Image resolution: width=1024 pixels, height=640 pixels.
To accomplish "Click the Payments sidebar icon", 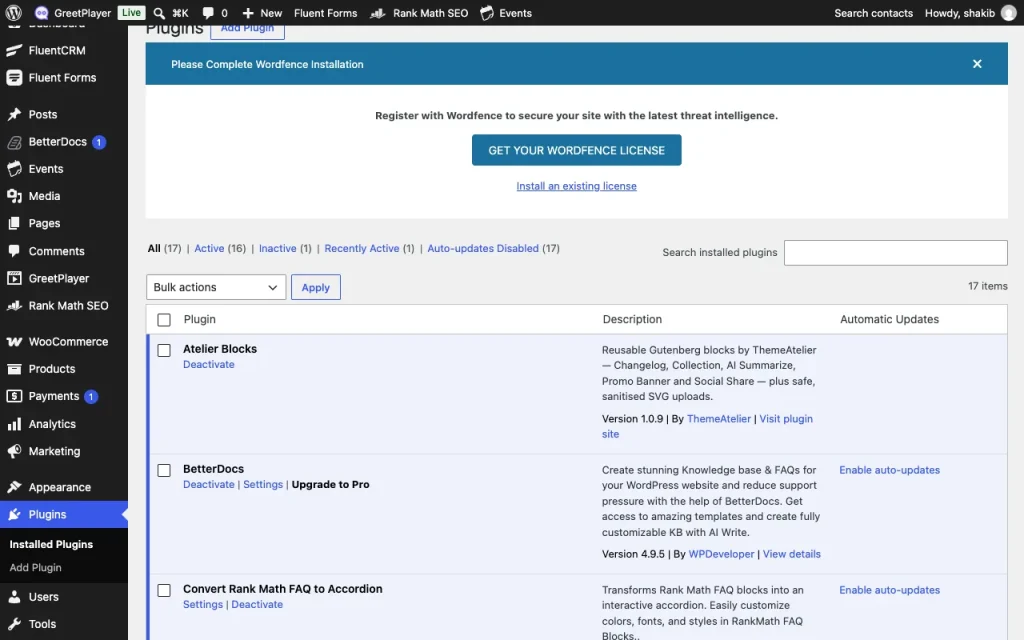I will pyautogui.click(x=14, y=396).
